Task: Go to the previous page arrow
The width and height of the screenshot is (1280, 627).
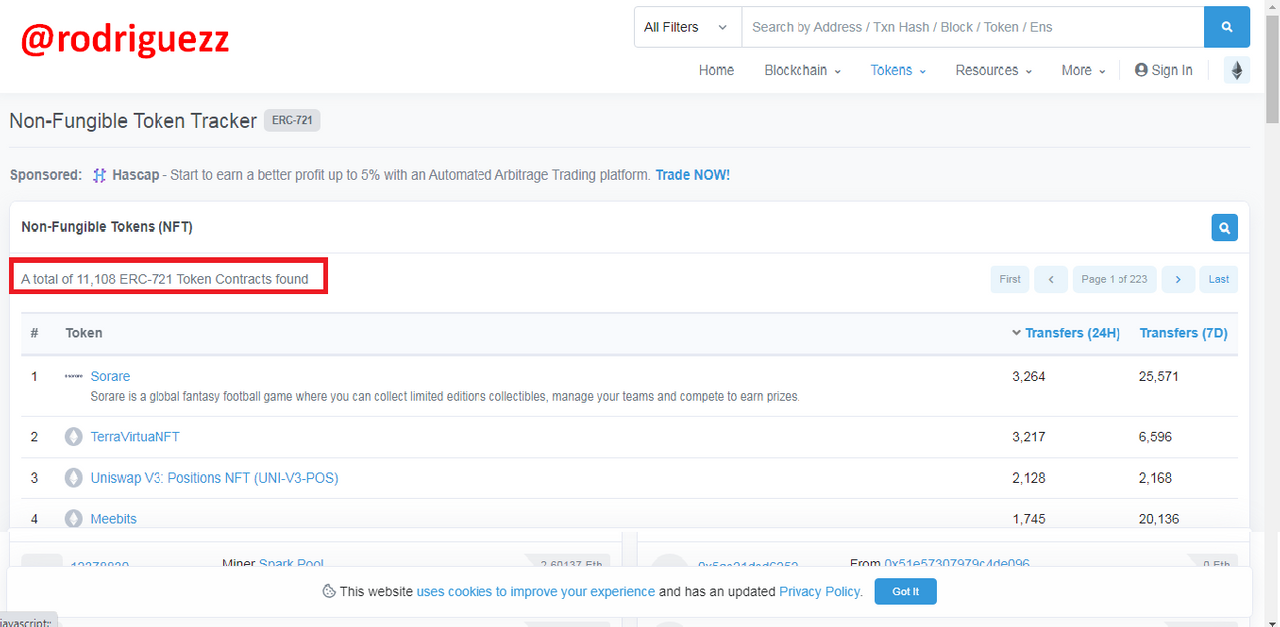Action: point(1051,279)
